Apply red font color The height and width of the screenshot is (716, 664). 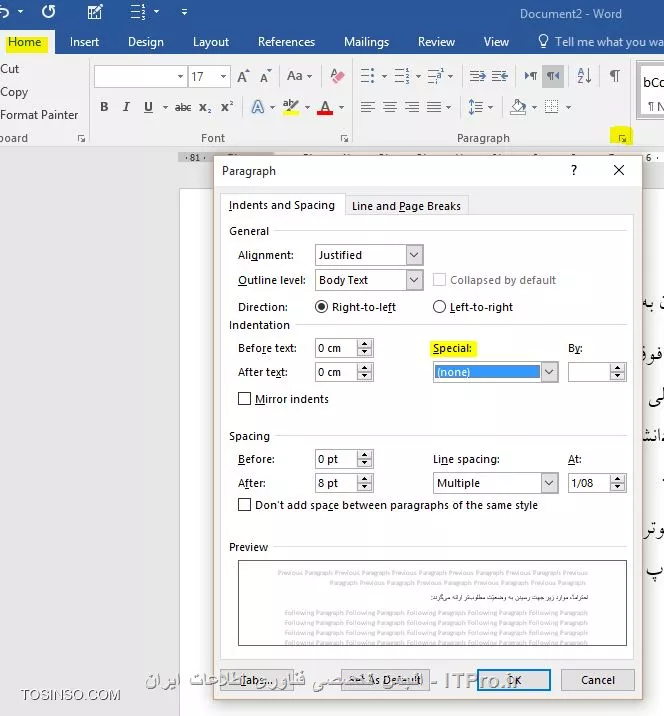click(x=325, y=107)
